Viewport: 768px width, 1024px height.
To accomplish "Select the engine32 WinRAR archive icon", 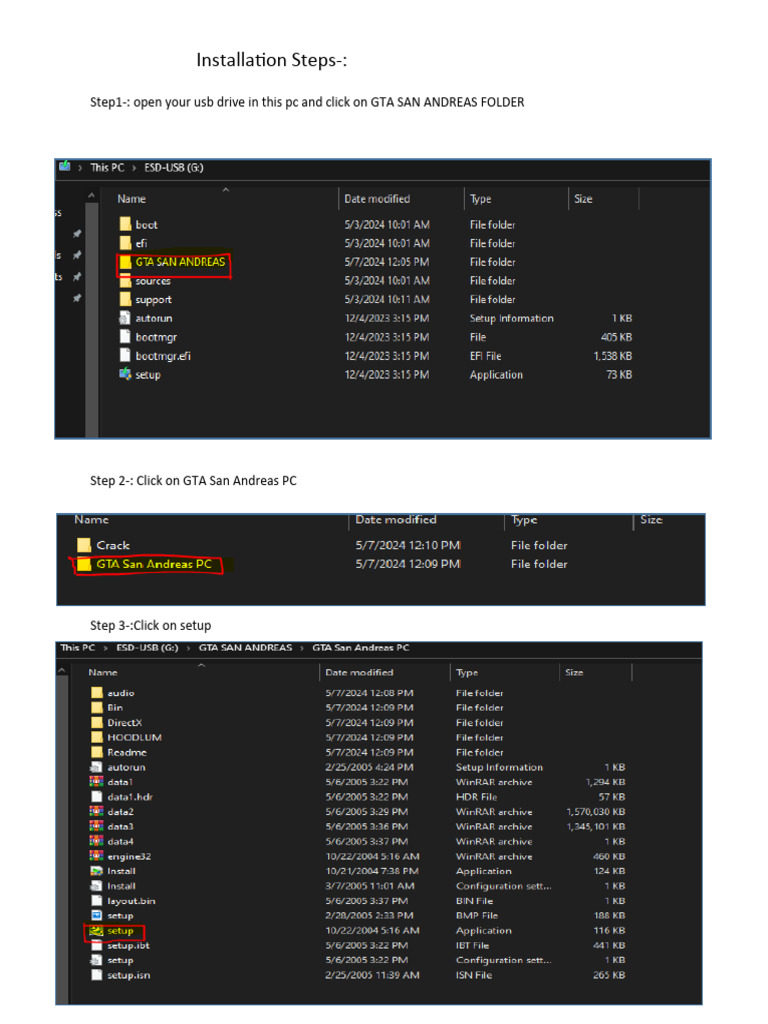I will pos(97,856).
